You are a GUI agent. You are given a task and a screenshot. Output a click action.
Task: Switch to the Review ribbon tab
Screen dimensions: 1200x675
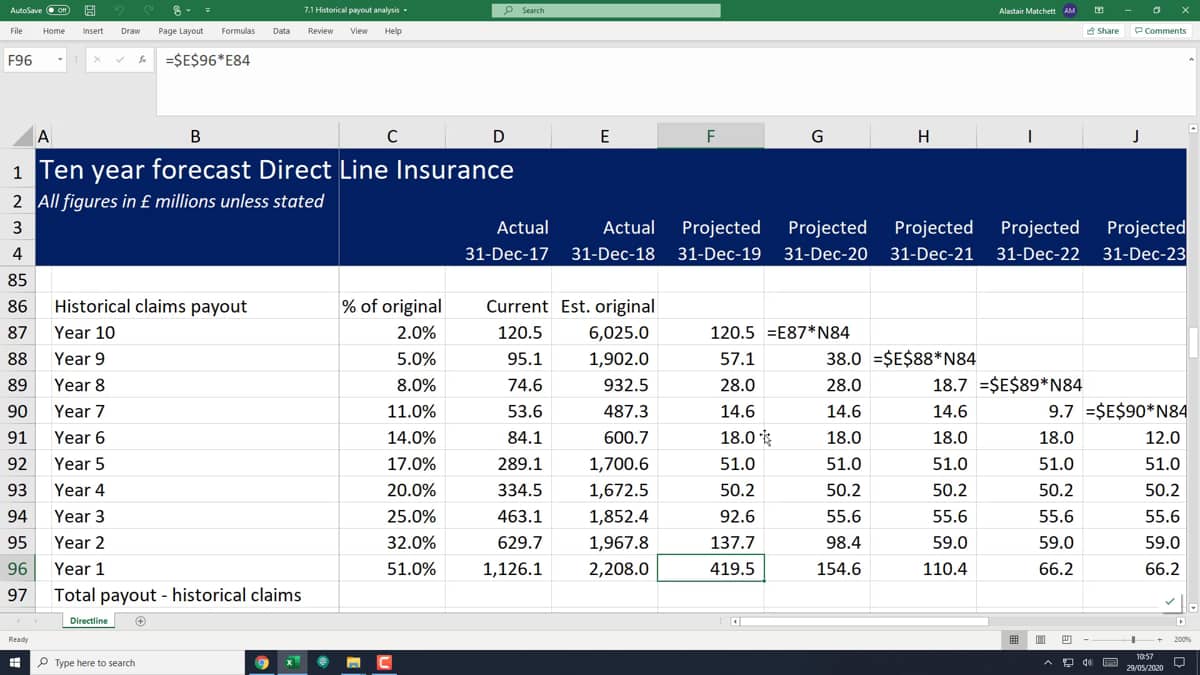[x=320, y=31]
